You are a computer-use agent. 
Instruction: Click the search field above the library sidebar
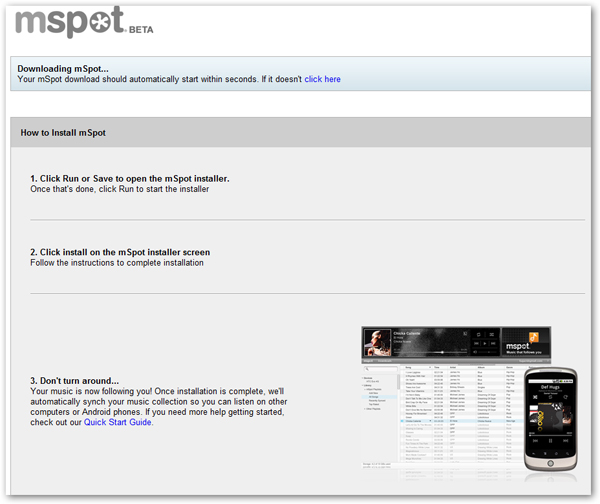378,369
